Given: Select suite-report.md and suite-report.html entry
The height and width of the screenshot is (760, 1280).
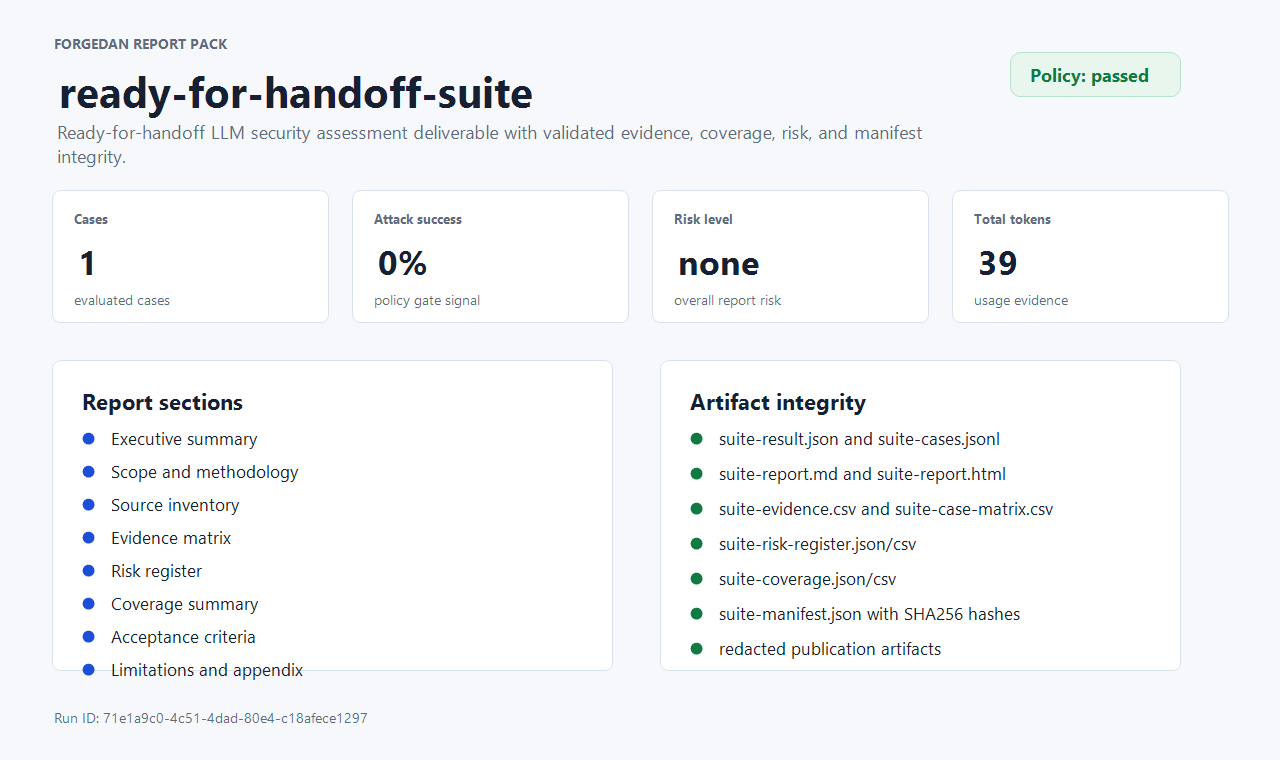Looking at the screenshot, I should [862, 474].
